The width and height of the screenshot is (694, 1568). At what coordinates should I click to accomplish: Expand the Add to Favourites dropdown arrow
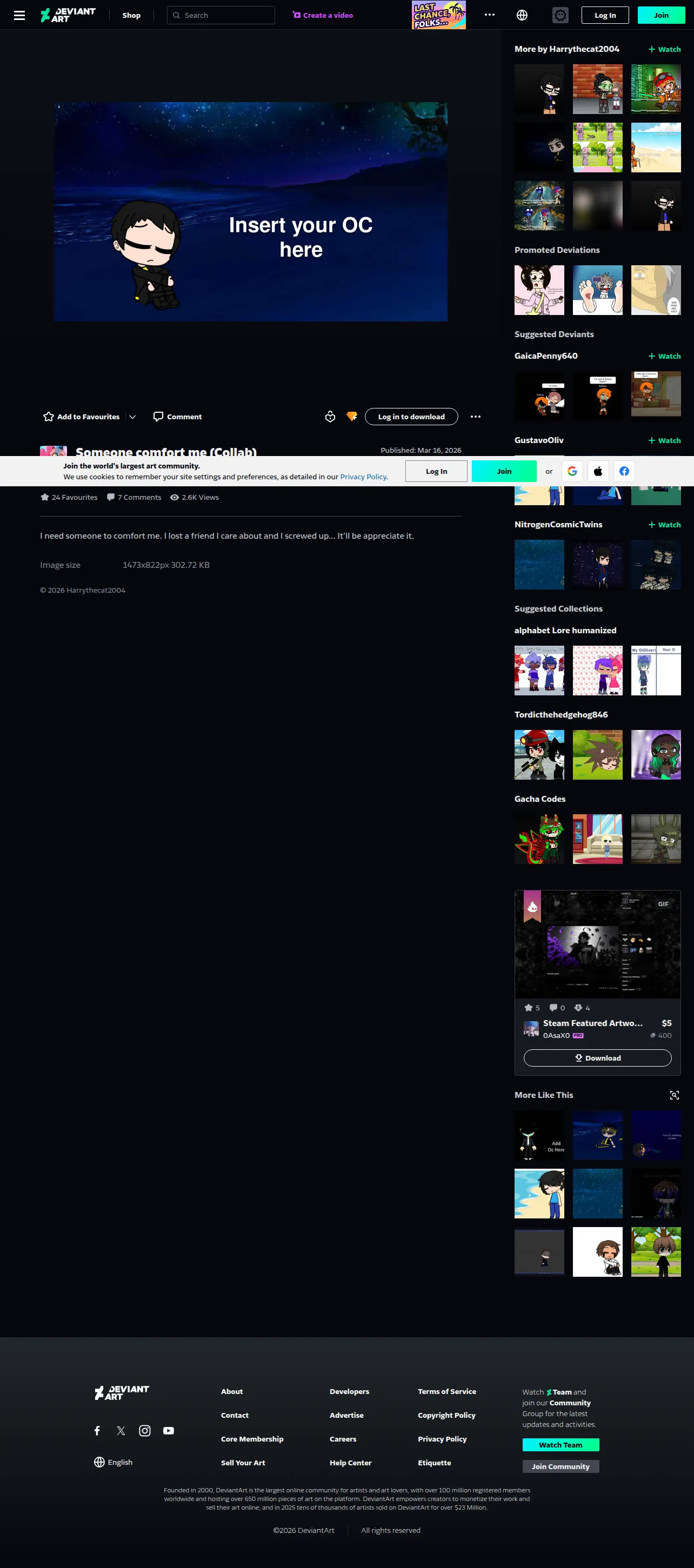pos(133,417)
